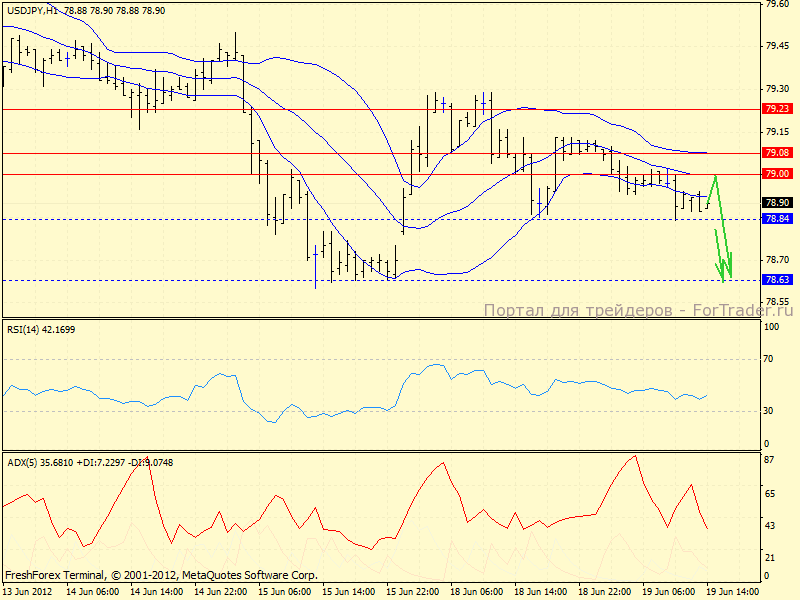Click the RSI 30 oversold level label
Image resolution: width=800 pixels, height=600 pixels.
771,410
